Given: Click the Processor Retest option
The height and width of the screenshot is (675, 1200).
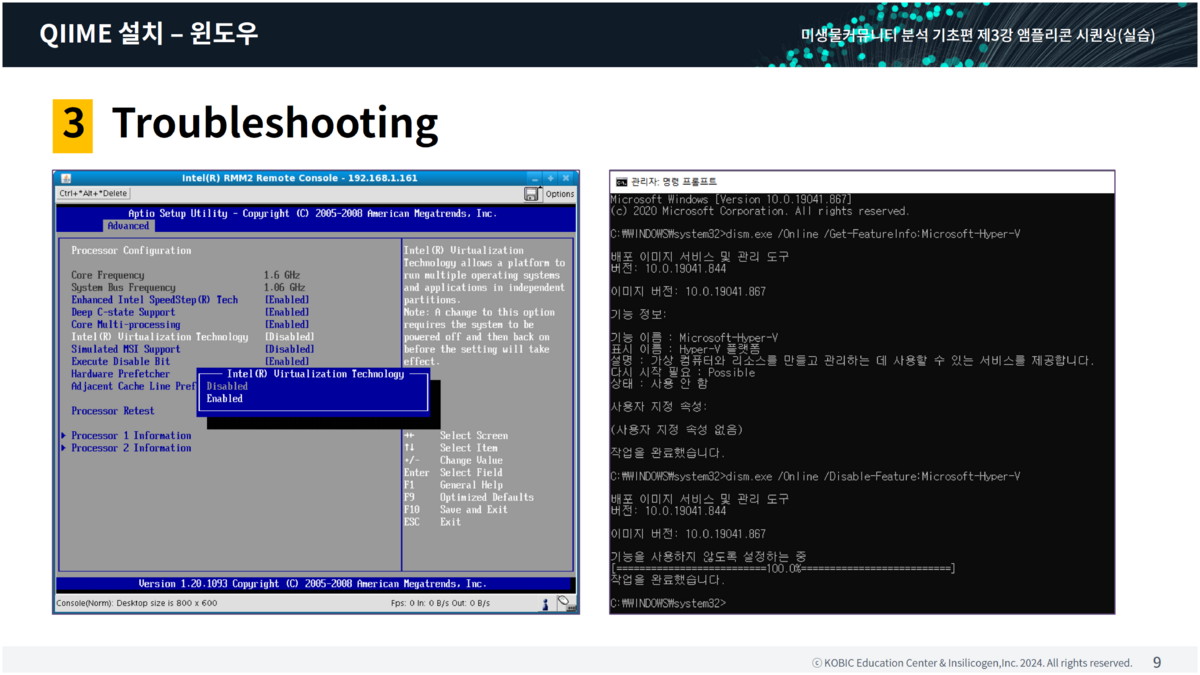Looking at the screenshot, I should click(113, 411).
